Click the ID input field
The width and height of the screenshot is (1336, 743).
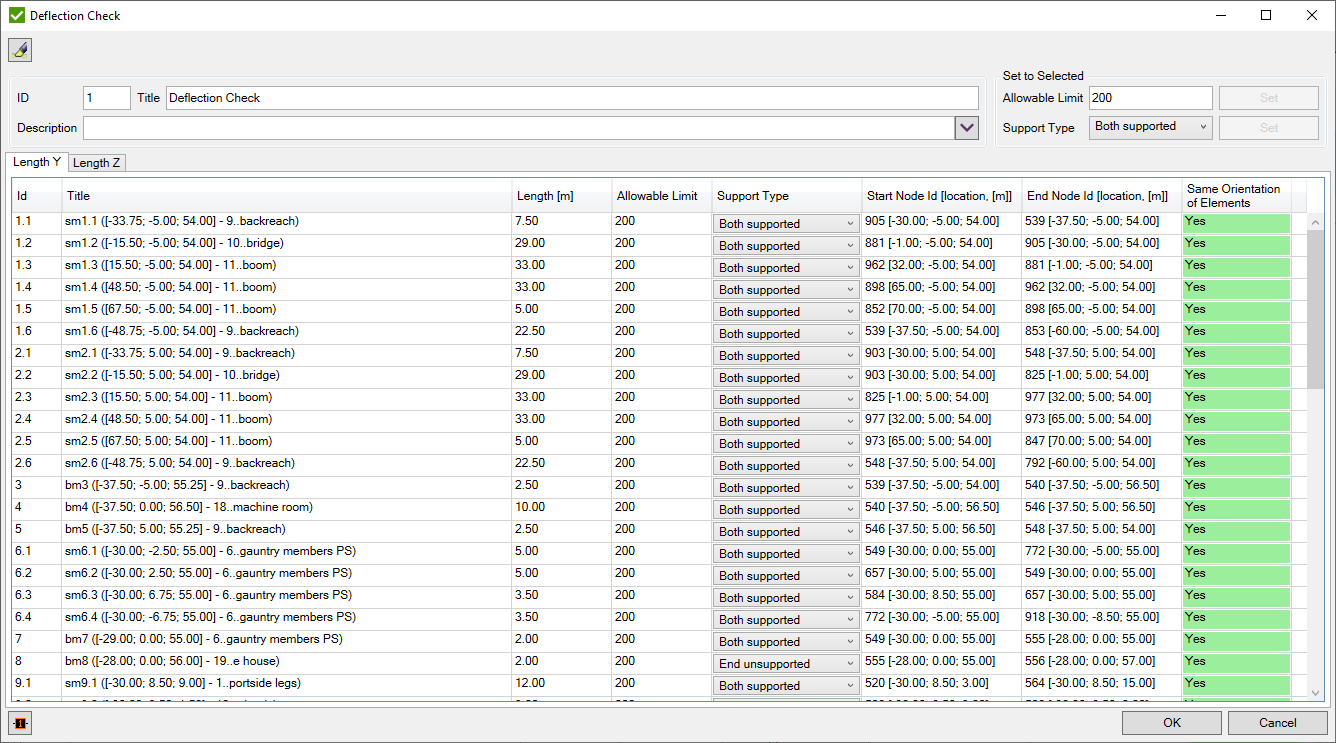point(106,98)
